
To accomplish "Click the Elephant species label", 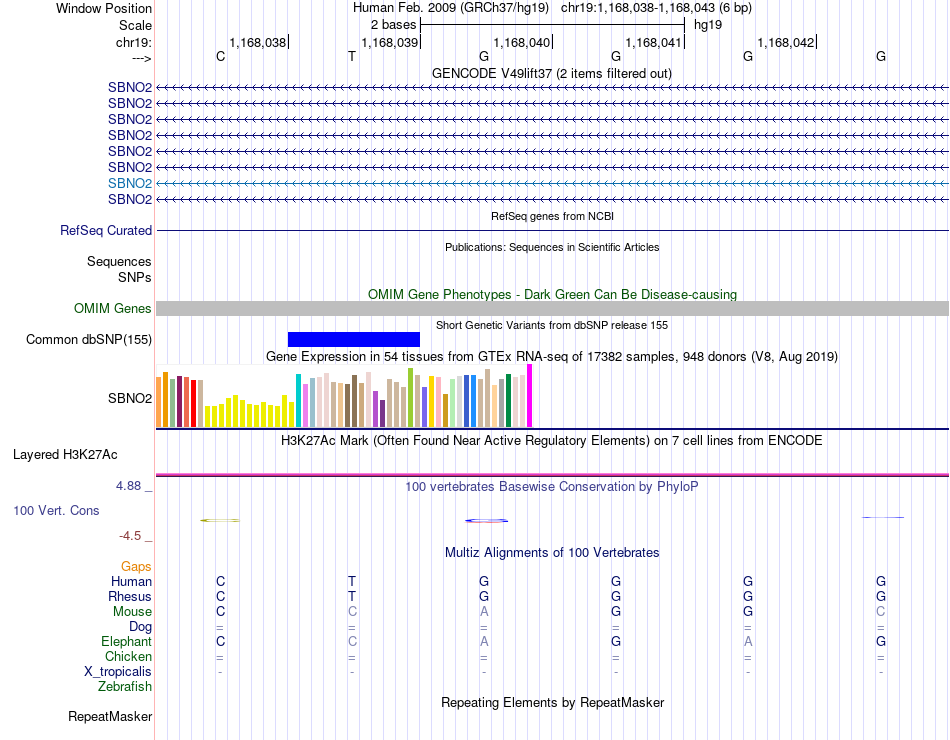I will 127,641.
